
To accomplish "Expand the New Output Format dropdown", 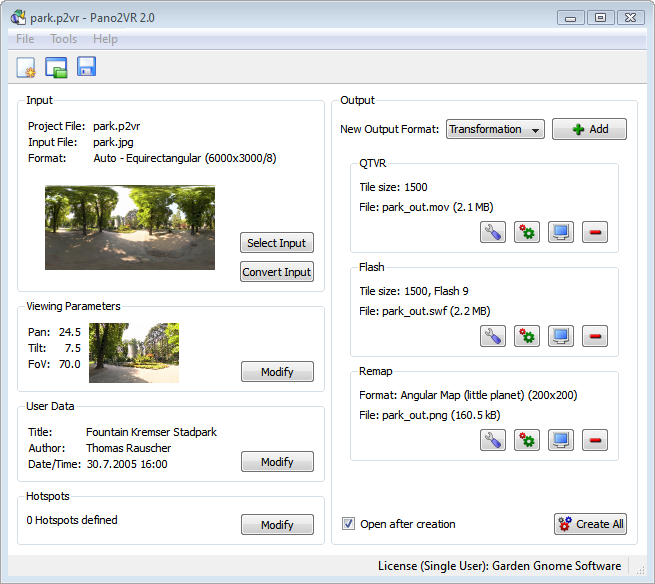I will coord(495,129).
